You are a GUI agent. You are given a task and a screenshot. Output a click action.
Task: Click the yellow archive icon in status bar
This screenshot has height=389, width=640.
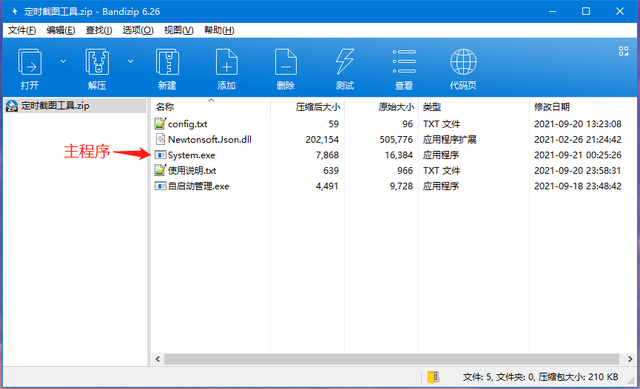pyautogui.click(x=433, y=377)
